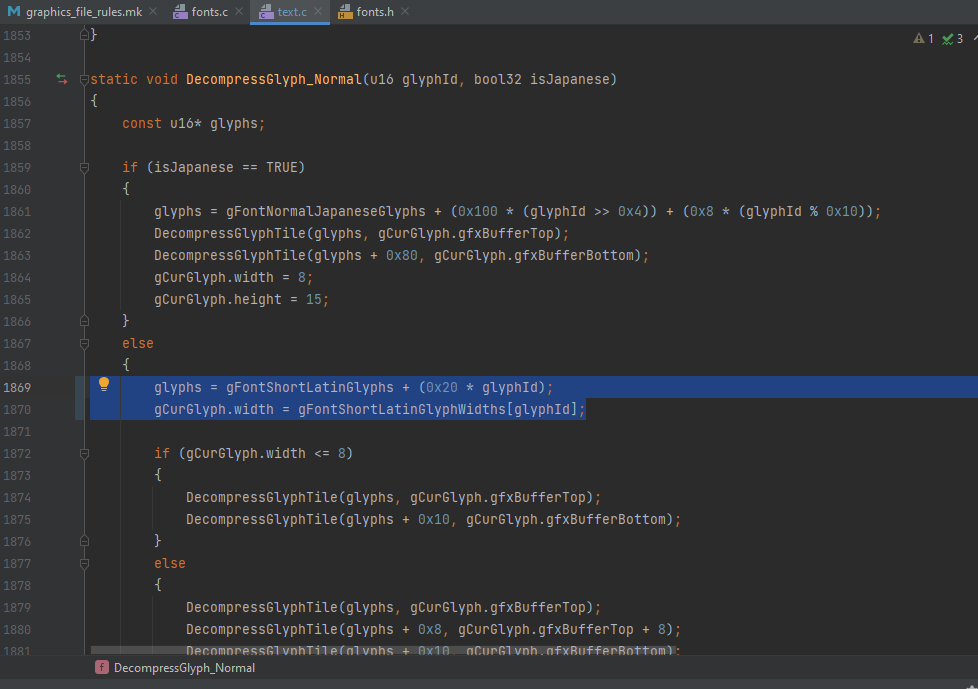Click the header/source switch gutter icon
Image resolution: width=978 pixels, height=689 pixels.
pyautogui.click(x=62, y=79)
